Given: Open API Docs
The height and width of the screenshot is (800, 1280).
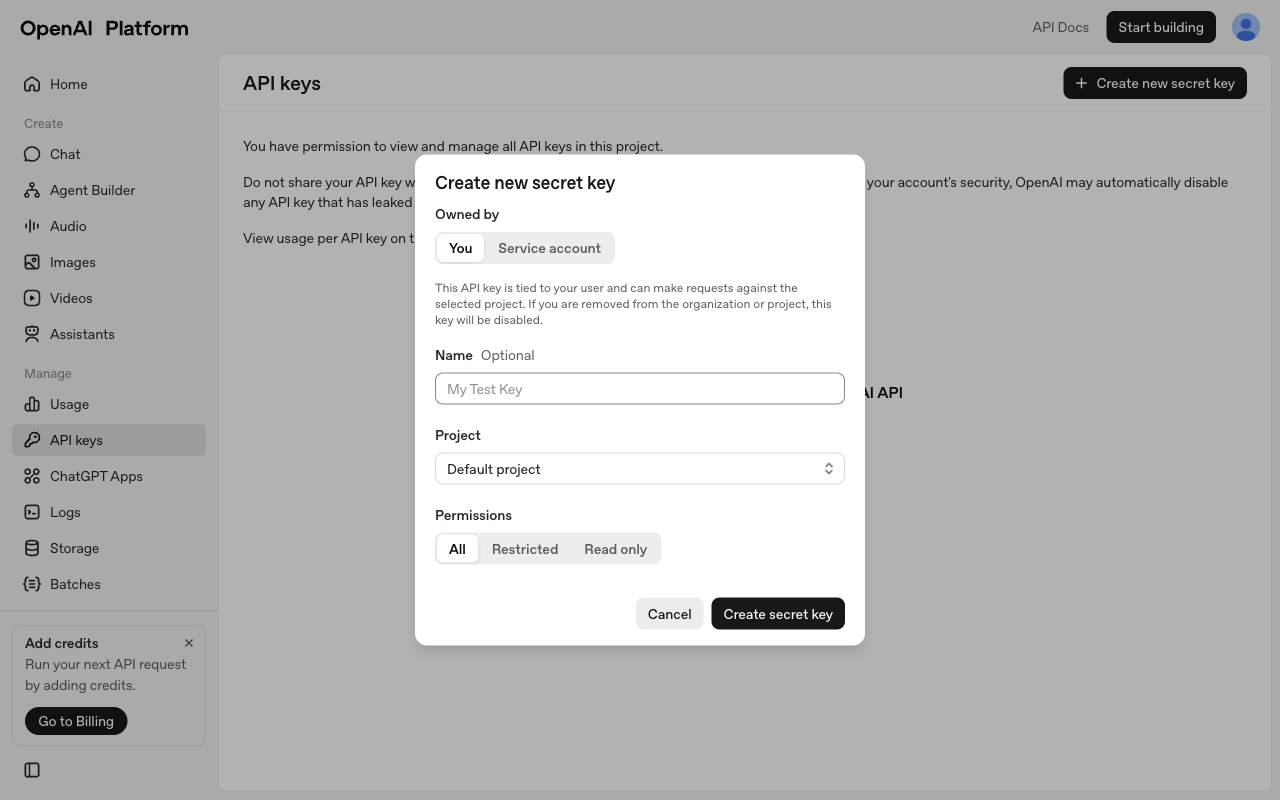Looking at the screenshot, I should (x=1060, y=27).
